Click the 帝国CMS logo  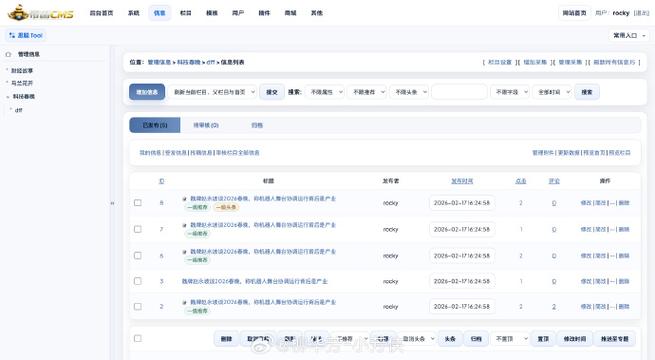click(x=41, y=13)
